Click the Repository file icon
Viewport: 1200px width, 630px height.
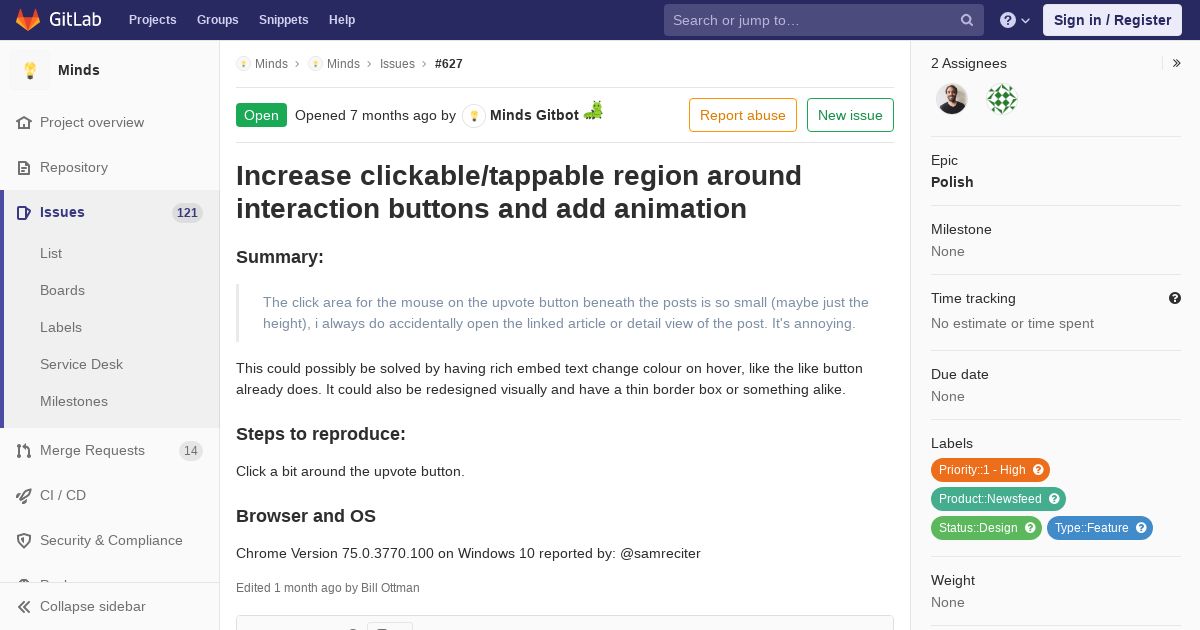pyautogui.click(x=24, y=168)
